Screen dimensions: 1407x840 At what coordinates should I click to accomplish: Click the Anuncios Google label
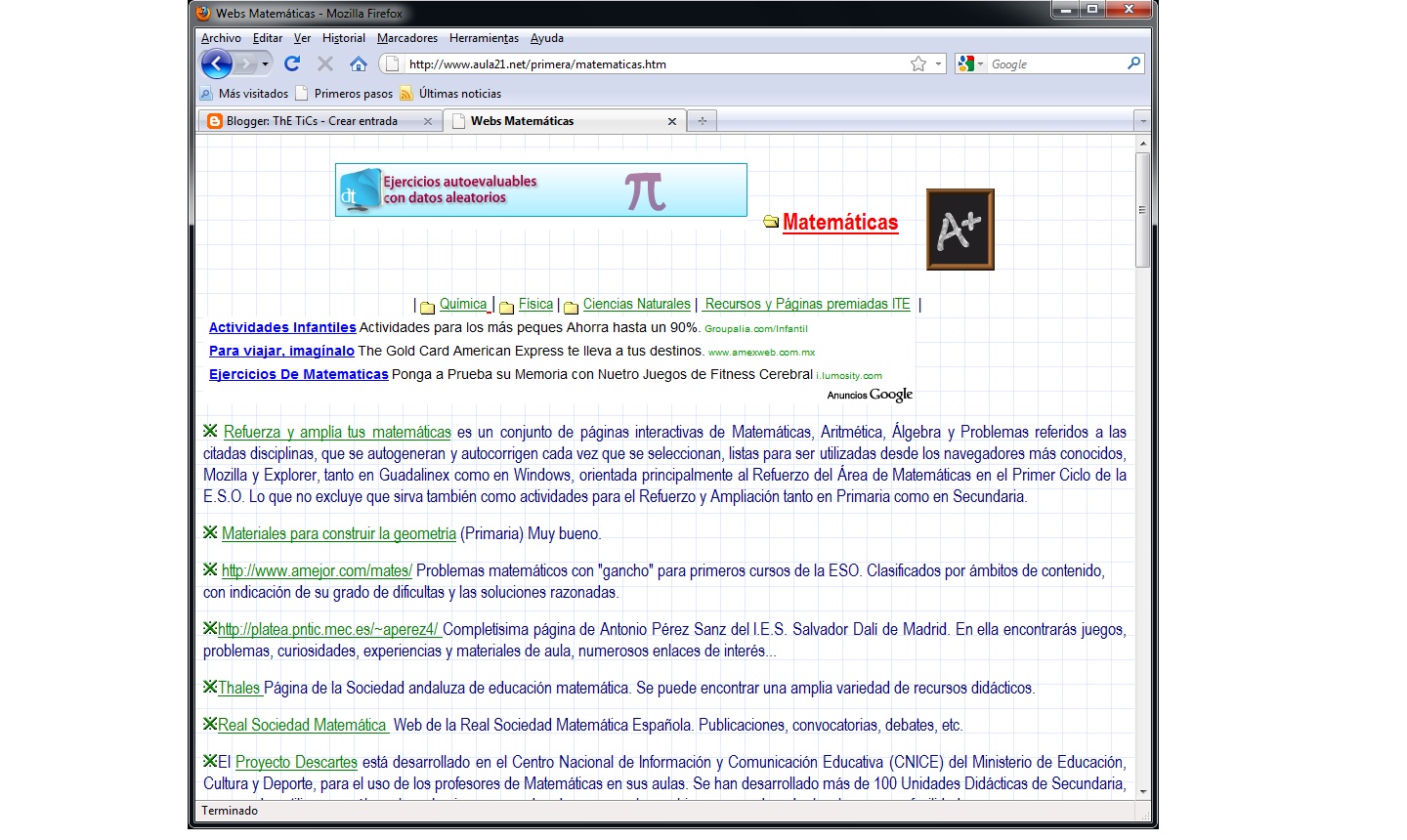coord(870,395)
